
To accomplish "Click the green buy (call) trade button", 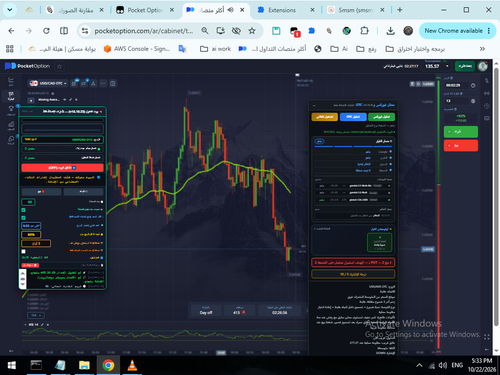I will [x=461, y=132].
